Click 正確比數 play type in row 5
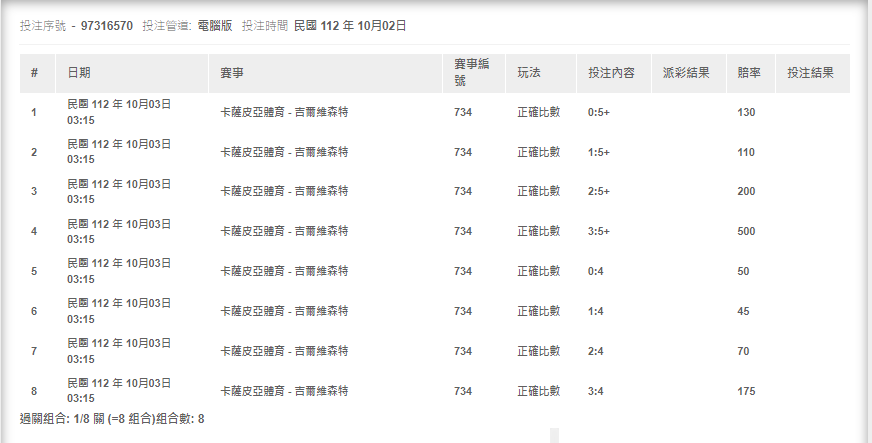This screenshot has height=443, width=872. [x=538, y=271]
